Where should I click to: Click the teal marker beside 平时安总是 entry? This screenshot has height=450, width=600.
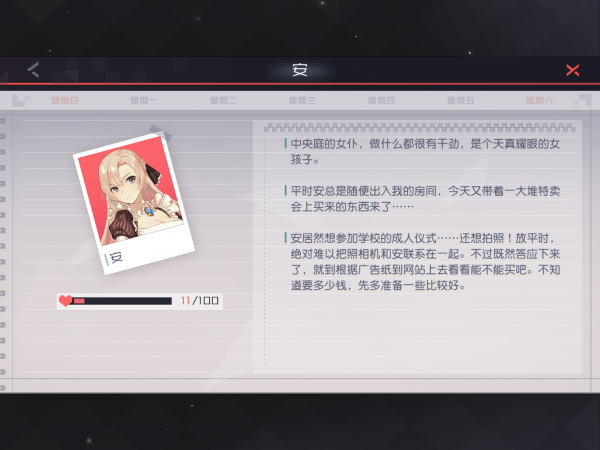click(x=285, y=190)
